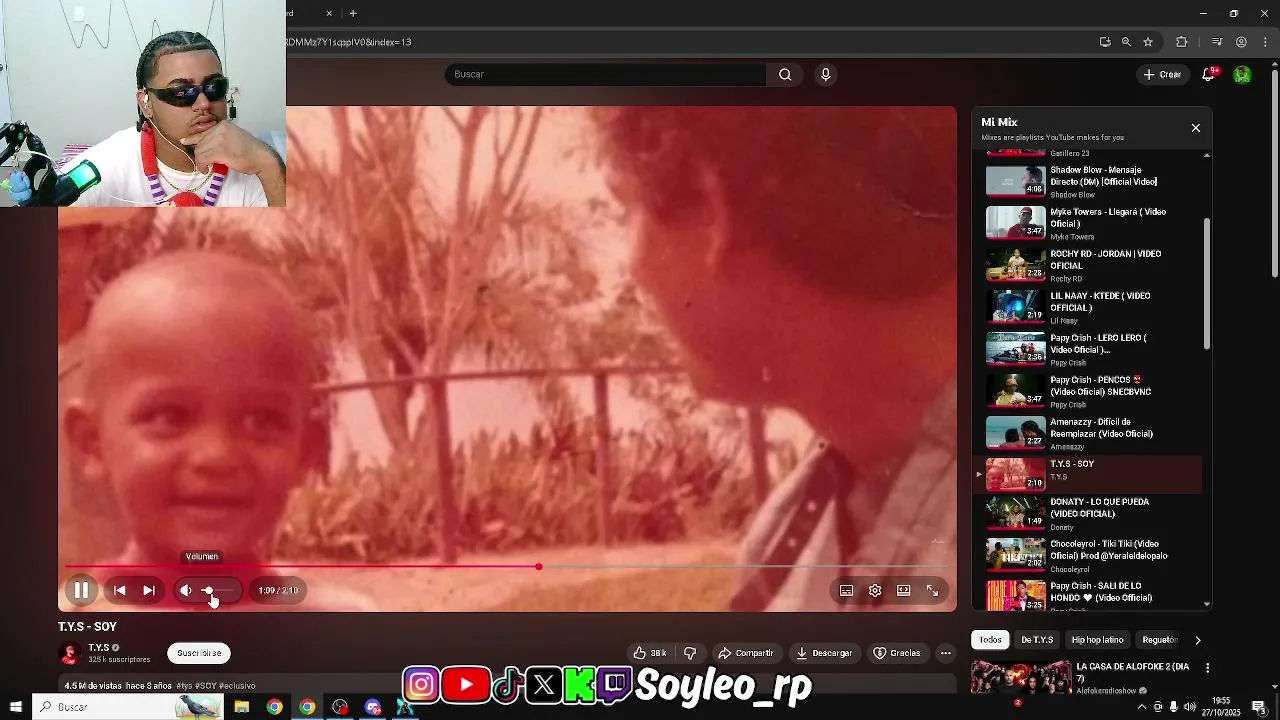This screenshot has width=1280, height=720.
Task: Play Papy Crish - LERO LERO from the mix
Action: tap(1092, 349)
